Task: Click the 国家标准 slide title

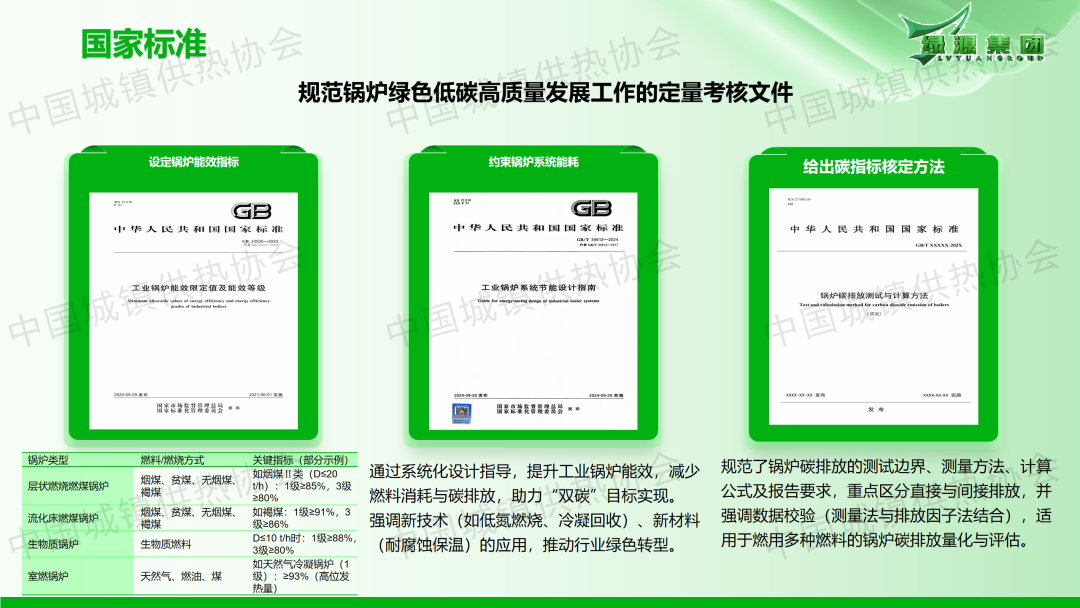Action: (x=144, y=43)
